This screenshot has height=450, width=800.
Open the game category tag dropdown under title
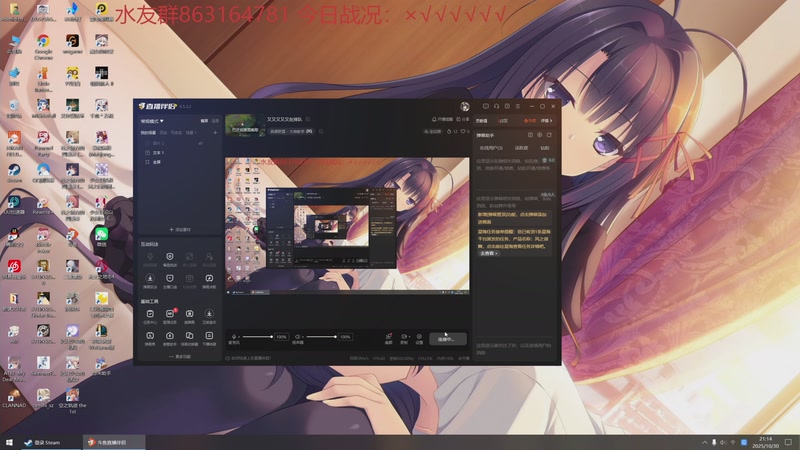click(x=291, y=131)
